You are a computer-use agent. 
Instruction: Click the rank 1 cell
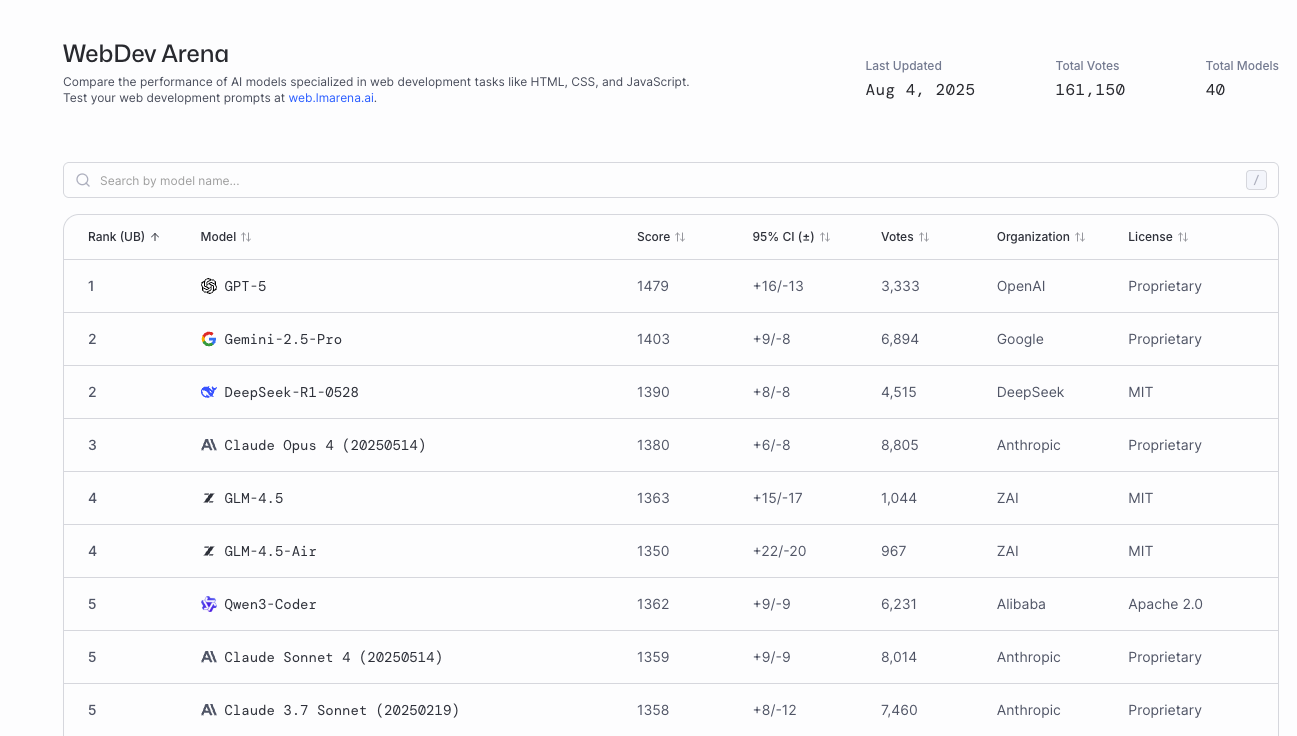pos(91,286)
